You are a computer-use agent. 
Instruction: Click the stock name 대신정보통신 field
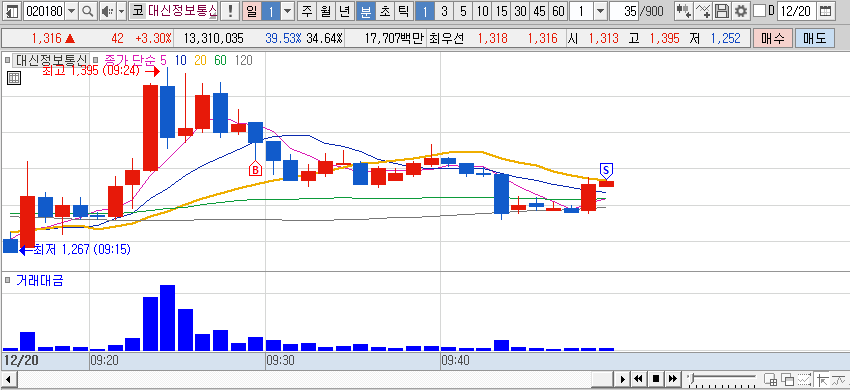pos(183,10)
